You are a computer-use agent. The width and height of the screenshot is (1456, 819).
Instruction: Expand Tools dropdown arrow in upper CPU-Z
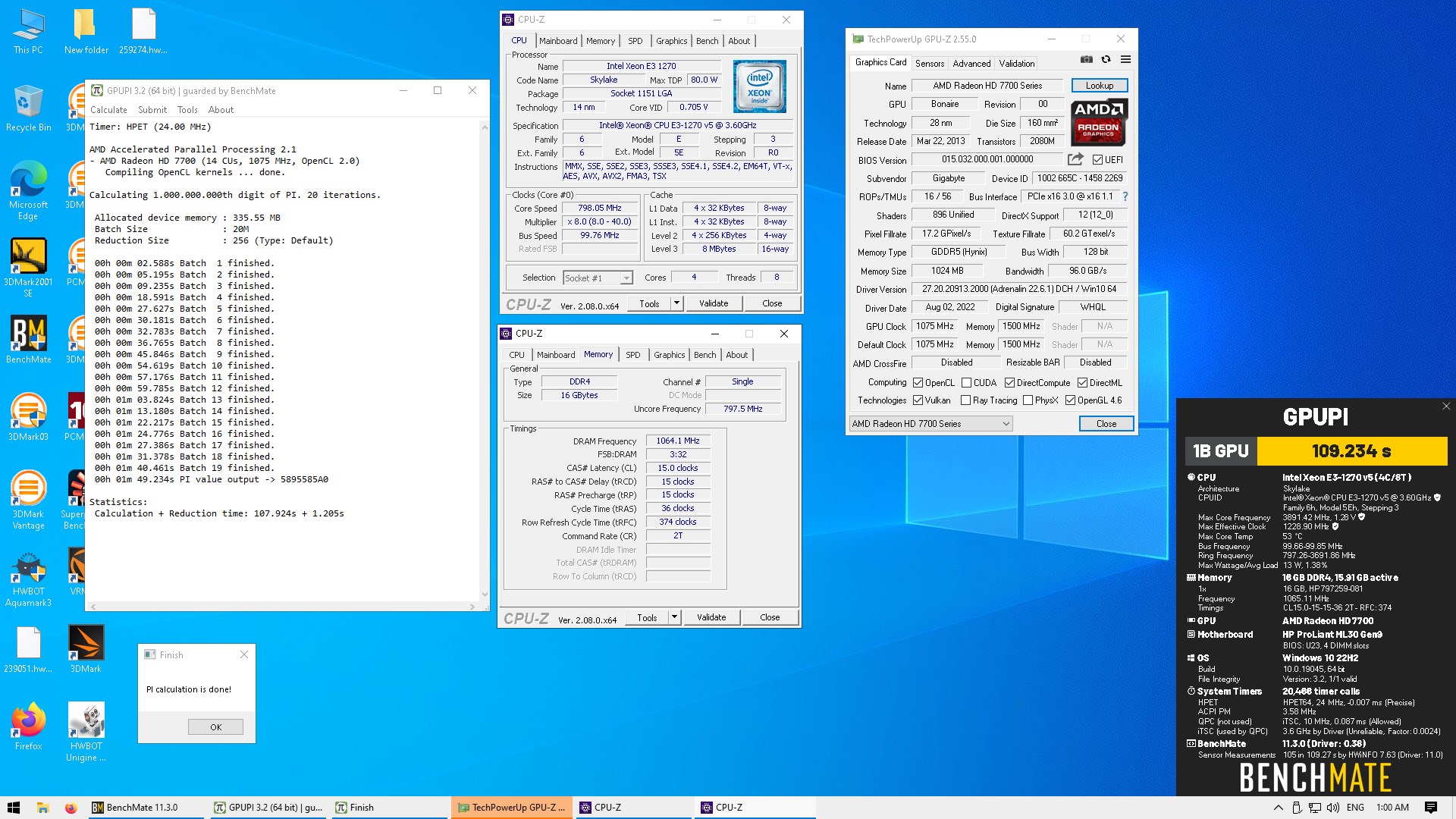(x=676, y=303)
